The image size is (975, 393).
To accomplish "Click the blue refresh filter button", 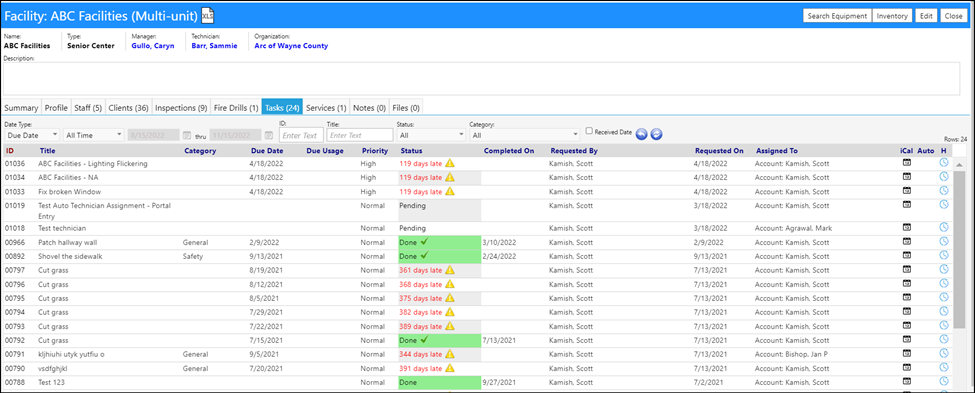I will [x=656, y=134].
